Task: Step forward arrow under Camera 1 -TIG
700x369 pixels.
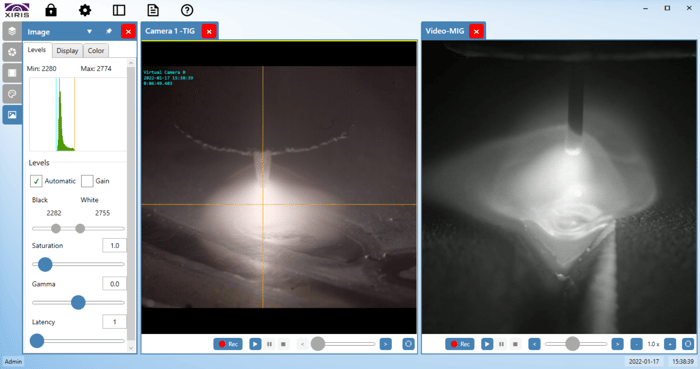Action: pos(386,344)
